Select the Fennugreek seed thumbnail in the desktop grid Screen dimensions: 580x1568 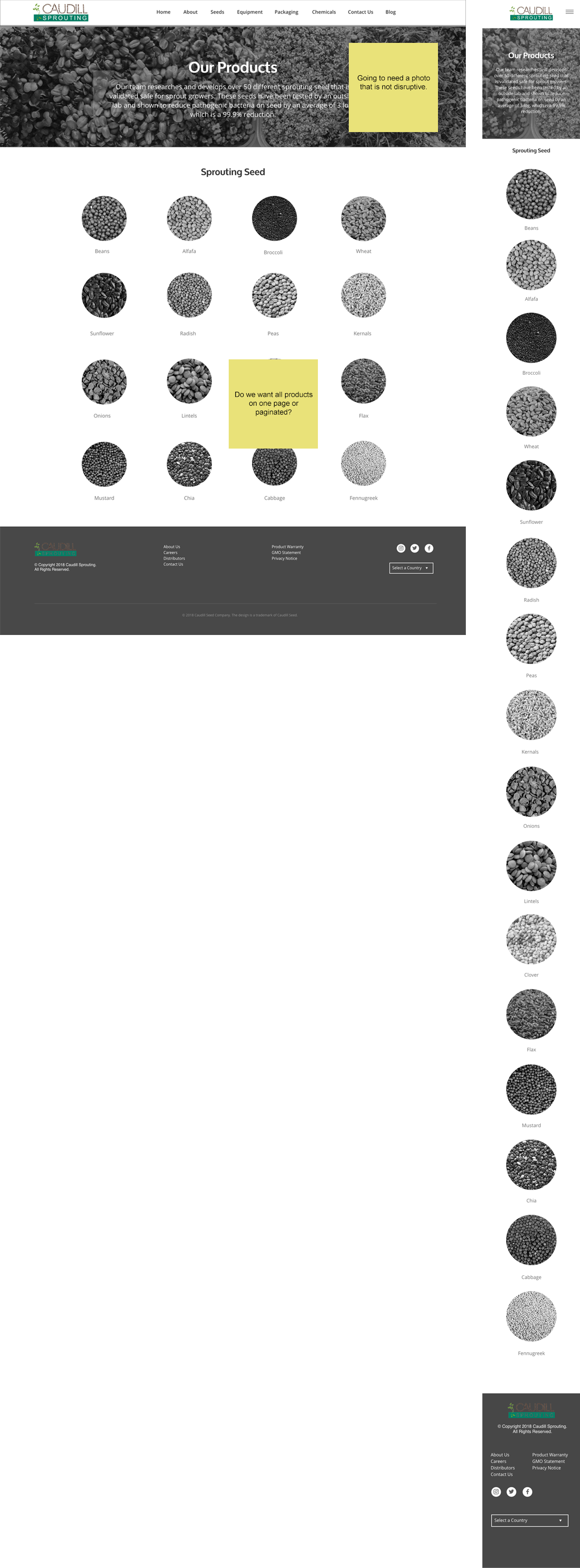click(x=363, y=463)
